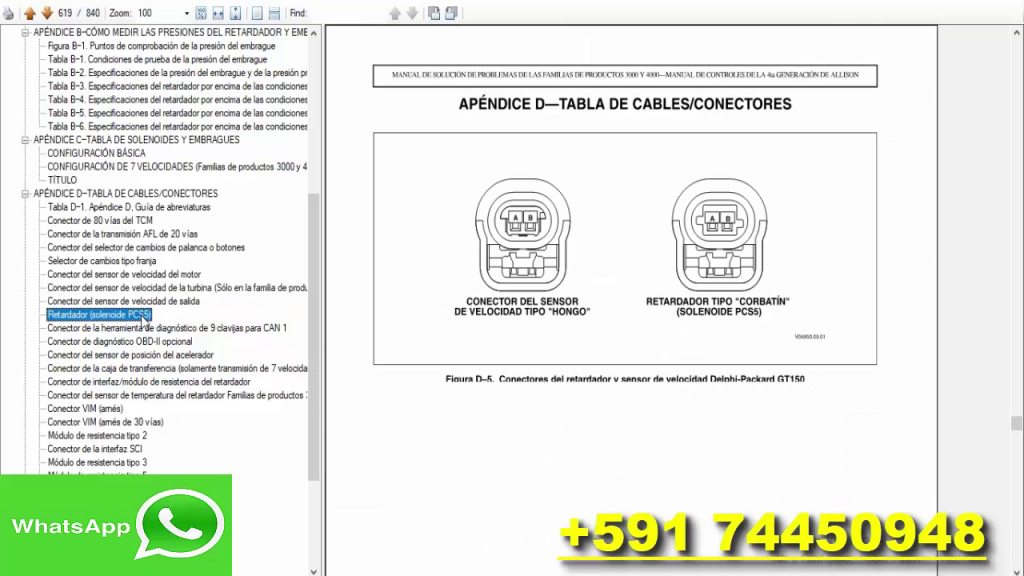
Task: Click the rotate page clockwise icon
Action: (435, 12)
